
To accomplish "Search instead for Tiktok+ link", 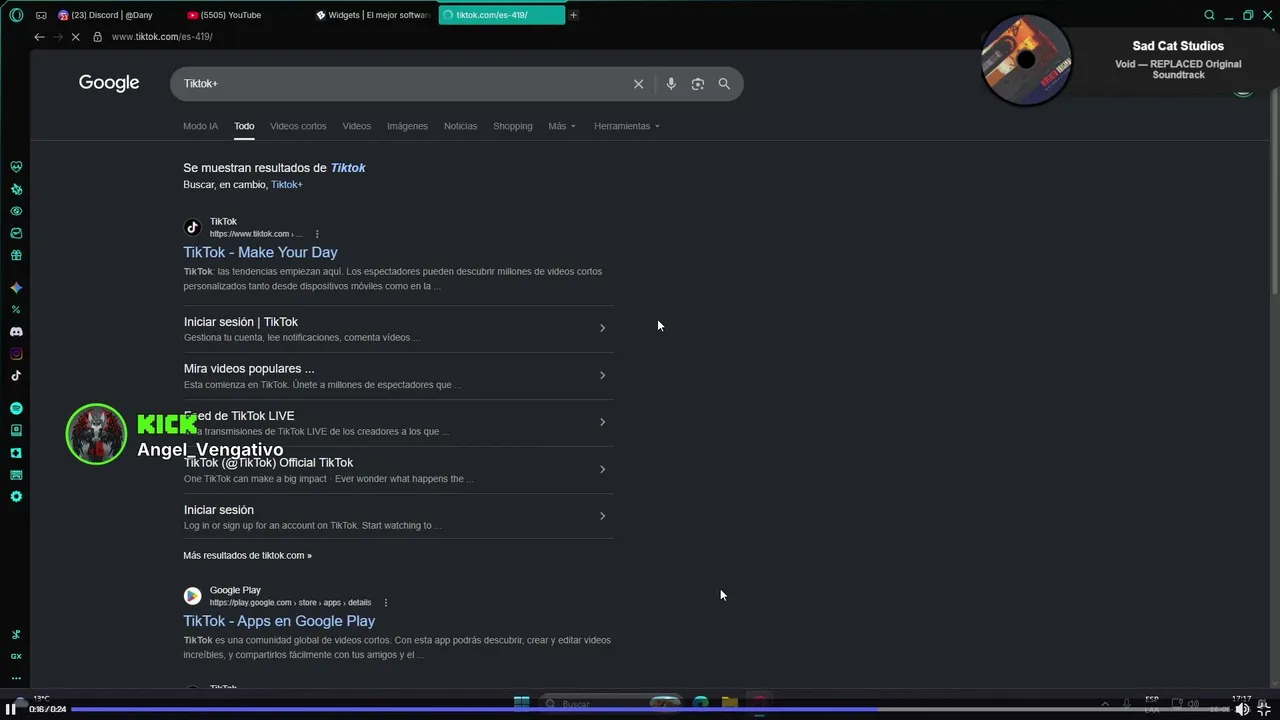I will (x=286, y=185).
